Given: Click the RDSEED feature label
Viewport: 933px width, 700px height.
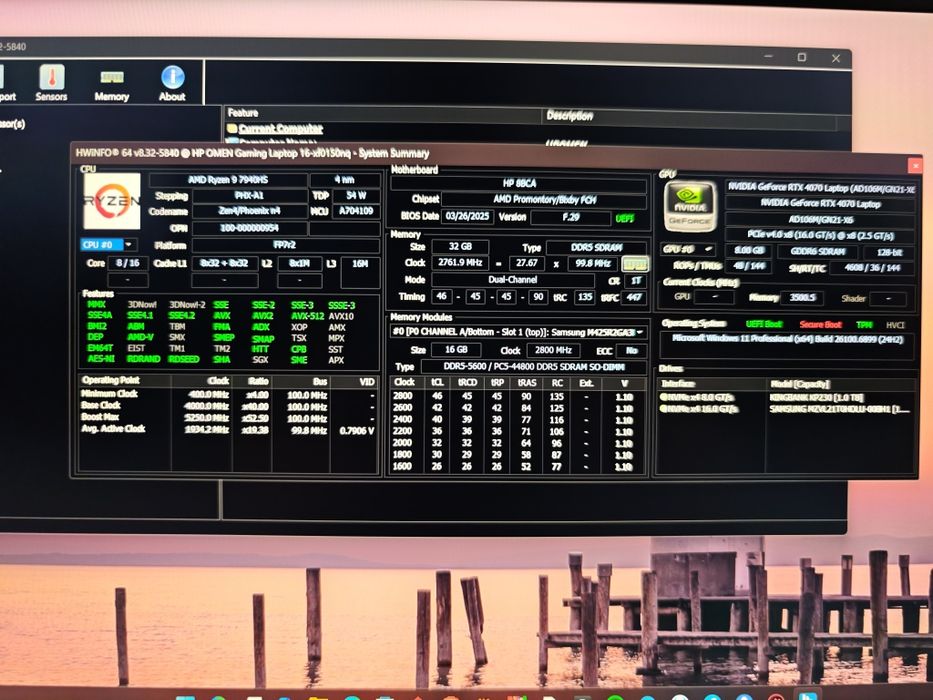Looking at the screenshot, I should [x=184, y=359].
